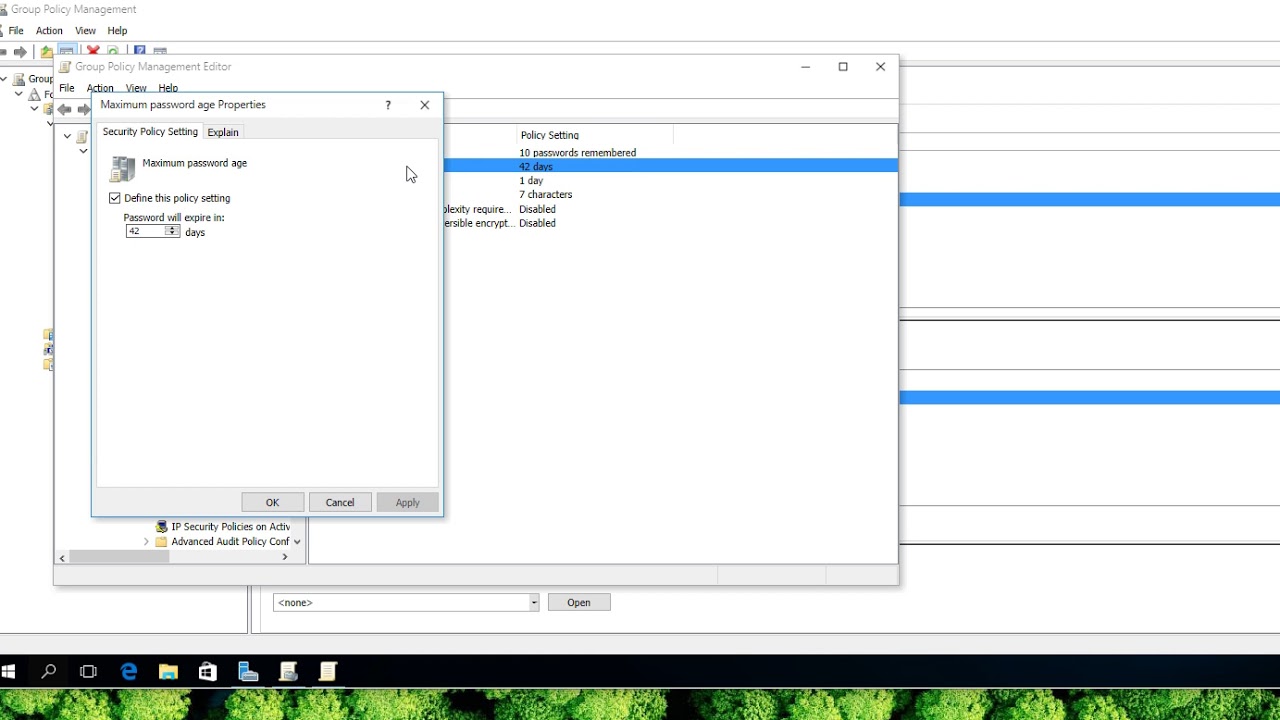The height and width of the screenshot is (720, 1280).
Task: Click the tree pane scroll down arrow
Action: (297, 542)
